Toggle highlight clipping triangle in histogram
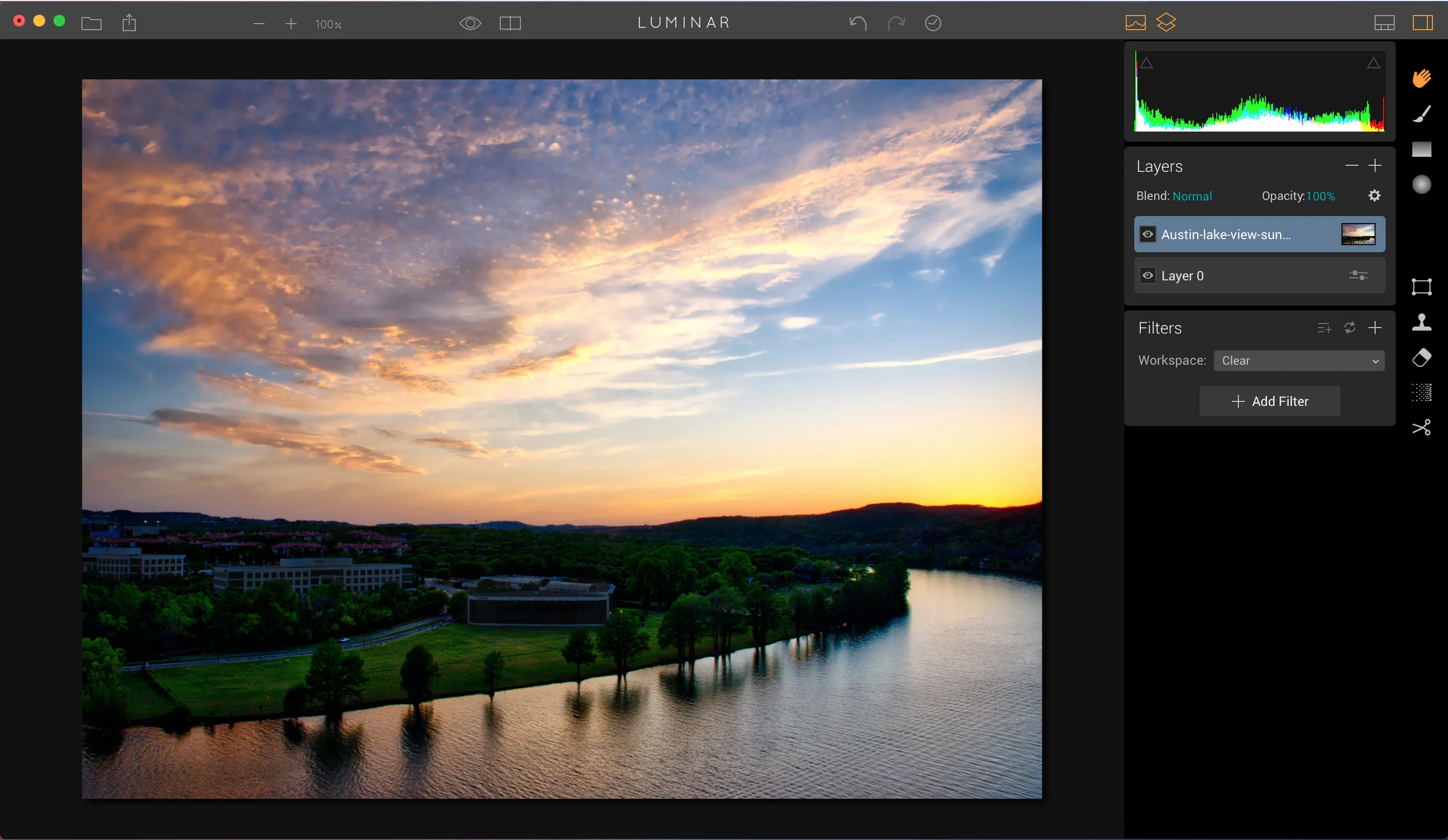The height and width of the screenshot is (840, 1448). pos(1373,63)
